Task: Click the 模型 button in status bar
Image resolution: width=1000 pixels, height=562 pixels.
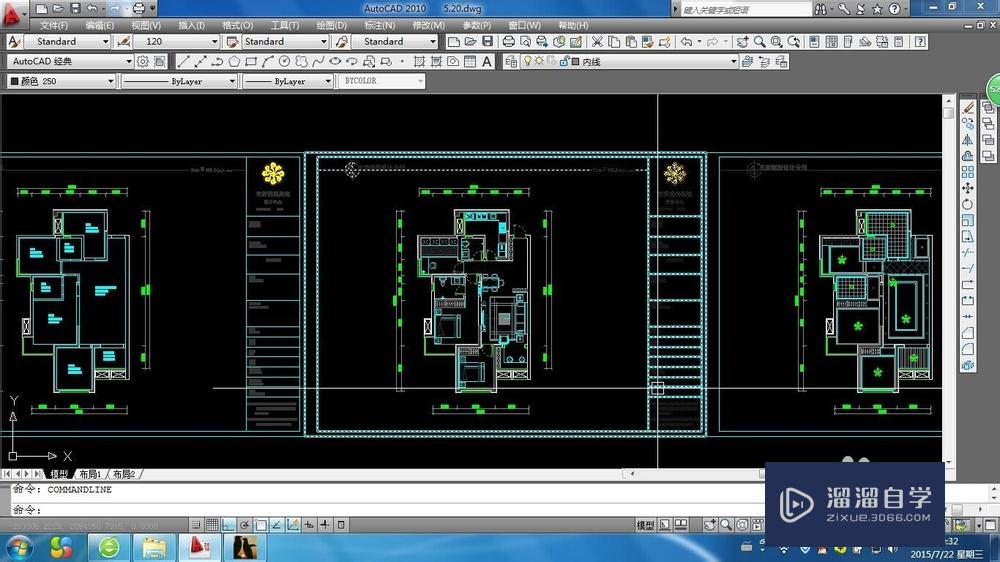Action: coord(645,525)
